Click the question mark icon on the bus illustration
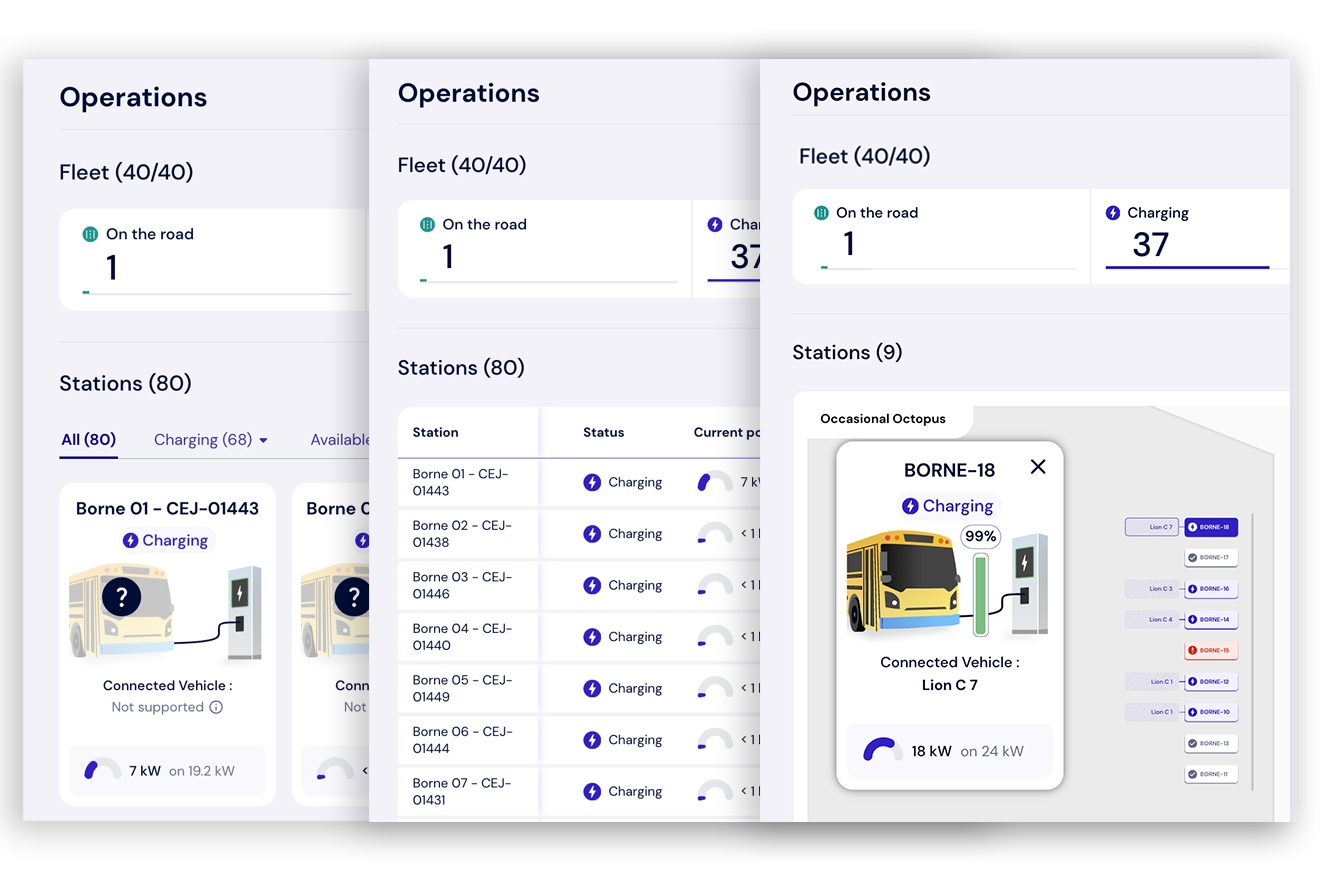 (121, 596)
